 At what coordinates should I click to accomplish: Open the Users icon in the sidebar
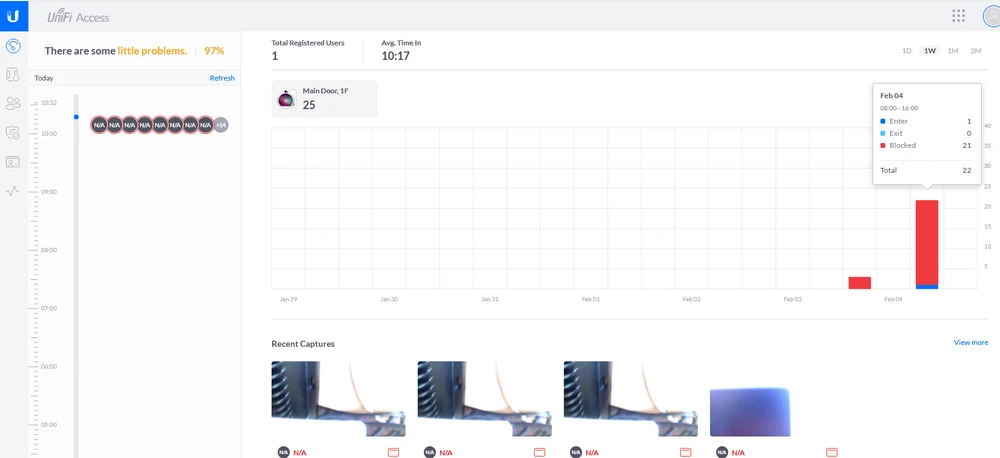point(13,103)
